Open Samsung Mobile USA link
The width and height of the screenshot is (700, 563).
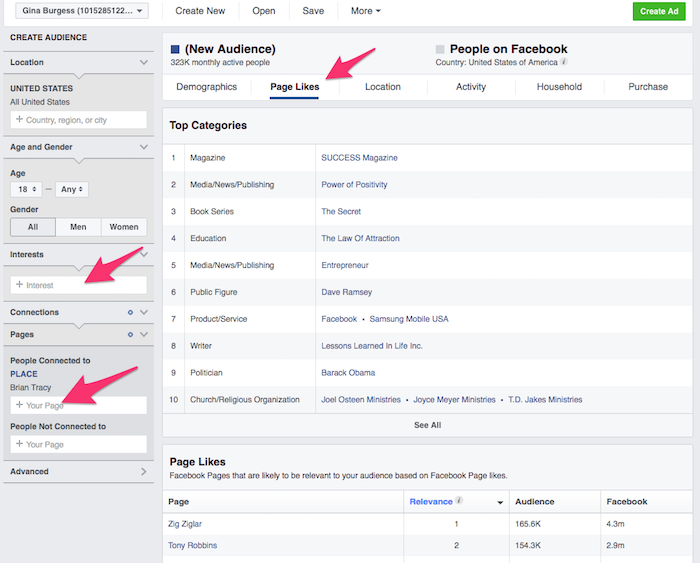pyautogui.click(x=409, y=319)
